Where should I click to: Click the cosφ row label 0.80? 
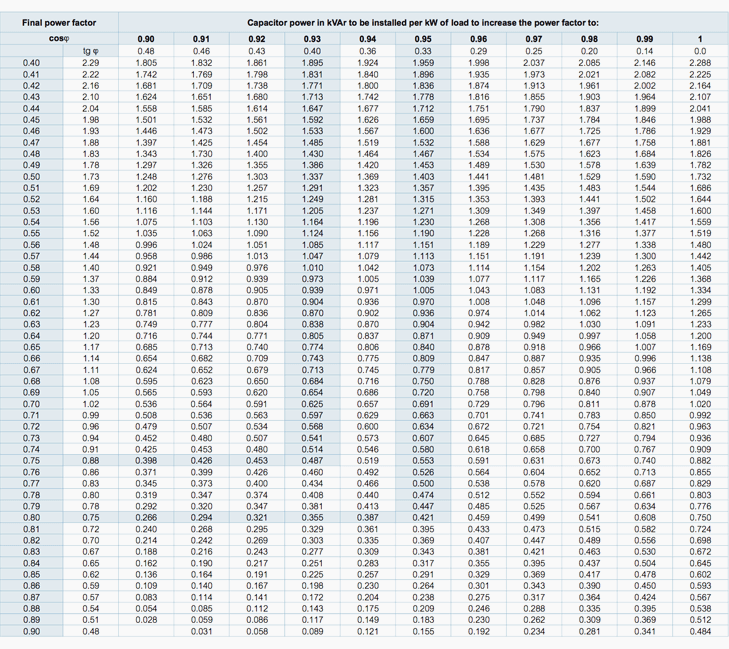point(31,517)
